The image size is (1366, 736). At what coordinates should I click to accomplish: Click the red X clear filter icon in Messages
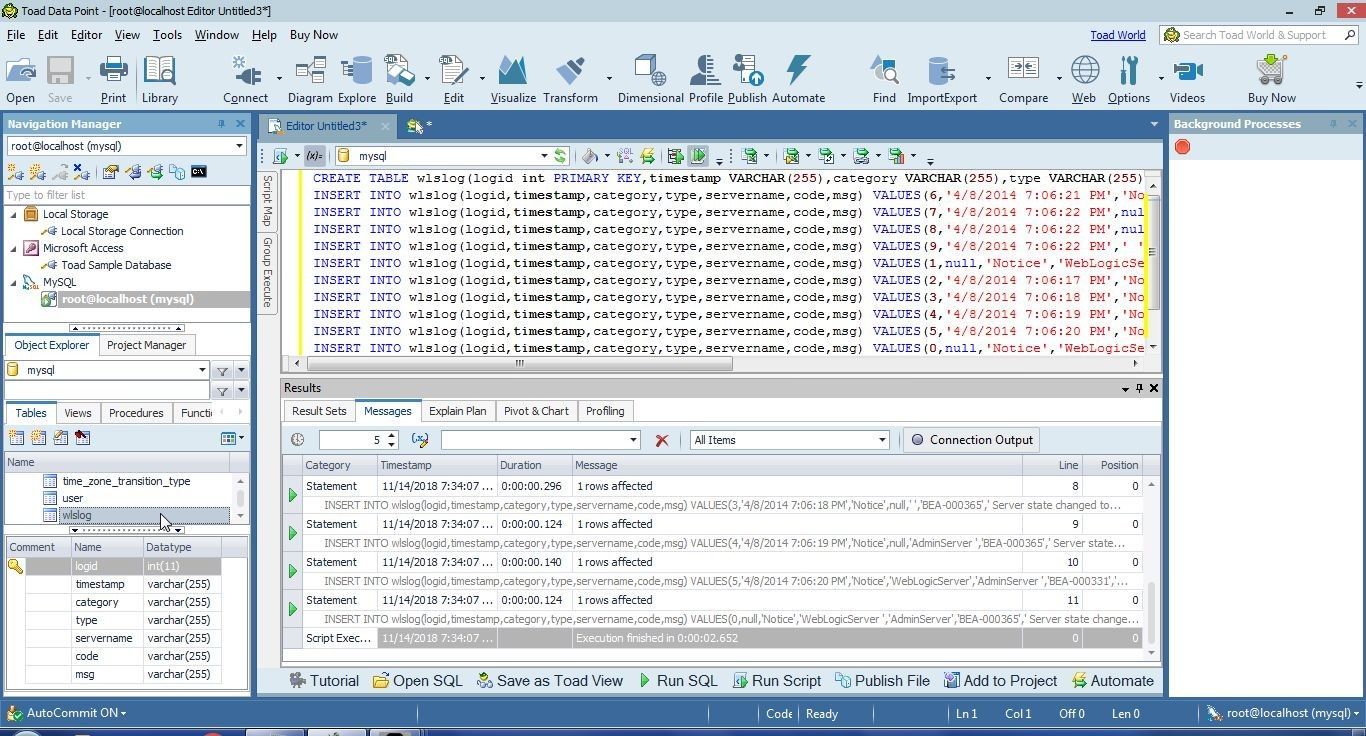(661, 440)
